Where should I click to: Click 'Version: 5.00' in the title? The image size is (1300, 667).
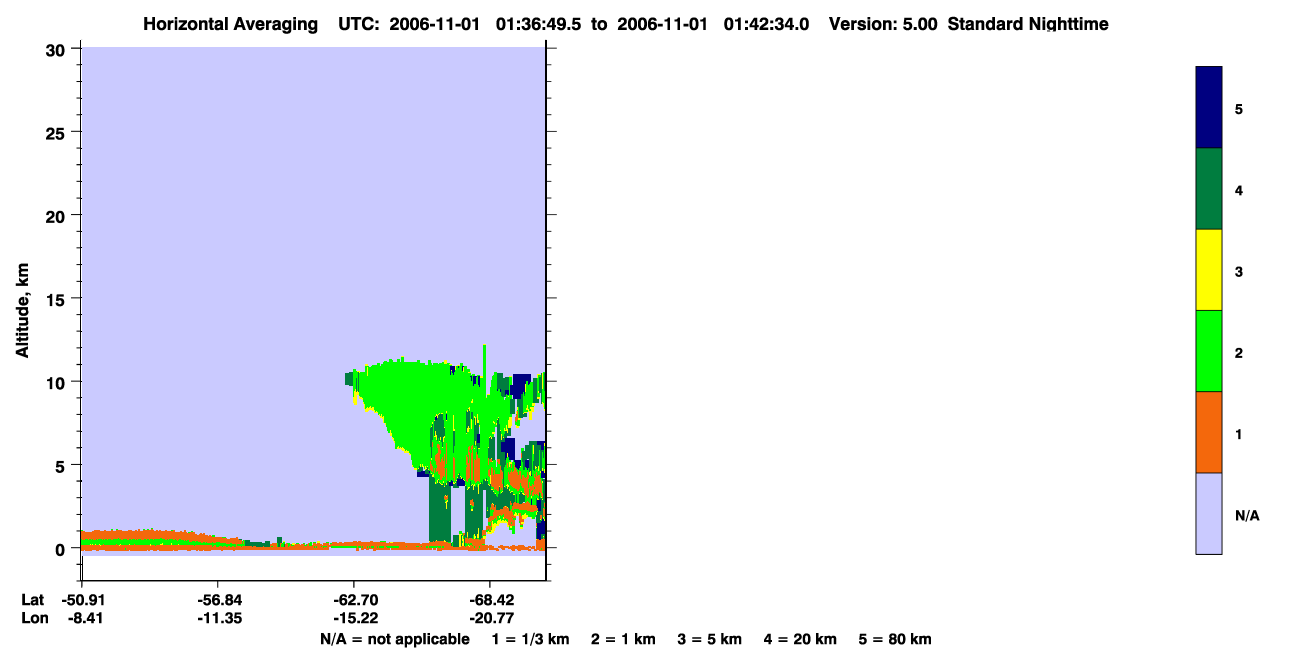pyautogui.click(x=883, y=24)
